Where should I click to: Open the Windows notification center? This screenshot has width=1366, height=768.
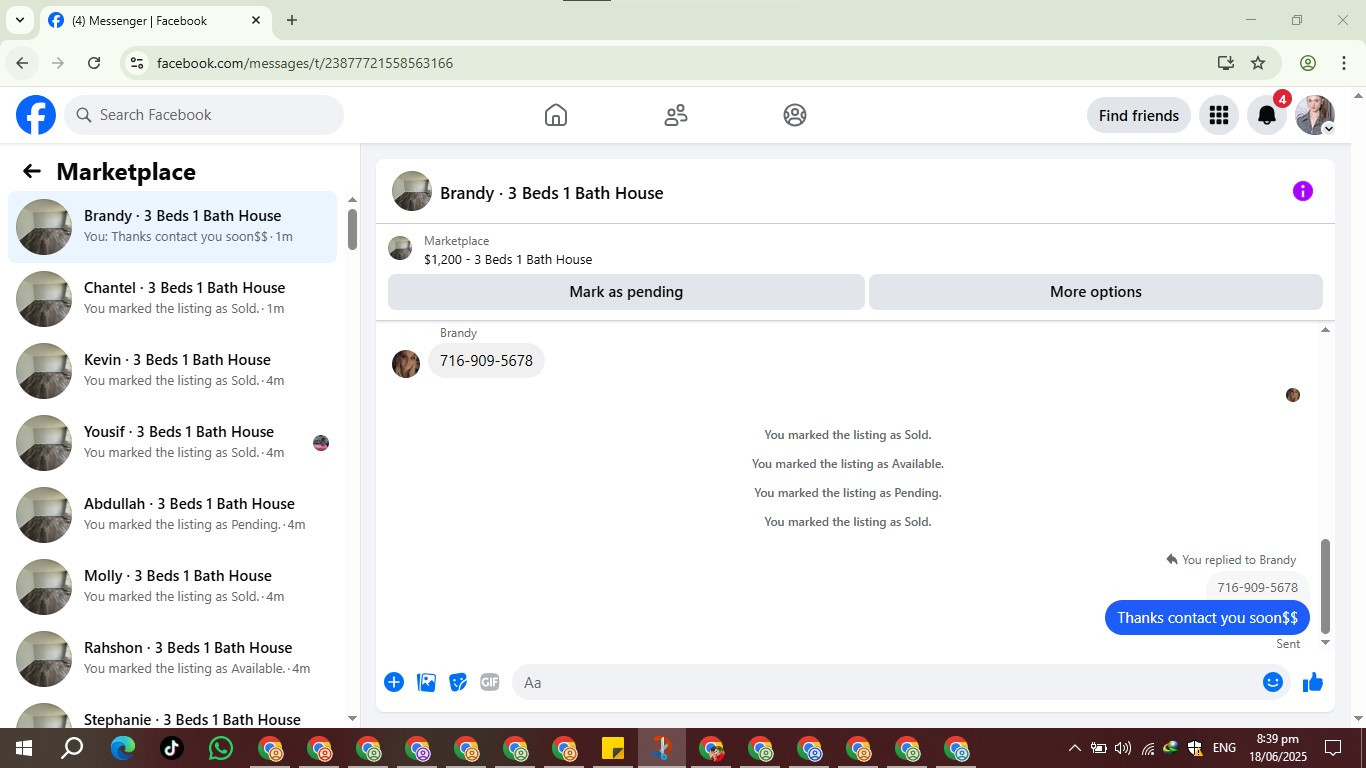click(x=1332, y=748)
